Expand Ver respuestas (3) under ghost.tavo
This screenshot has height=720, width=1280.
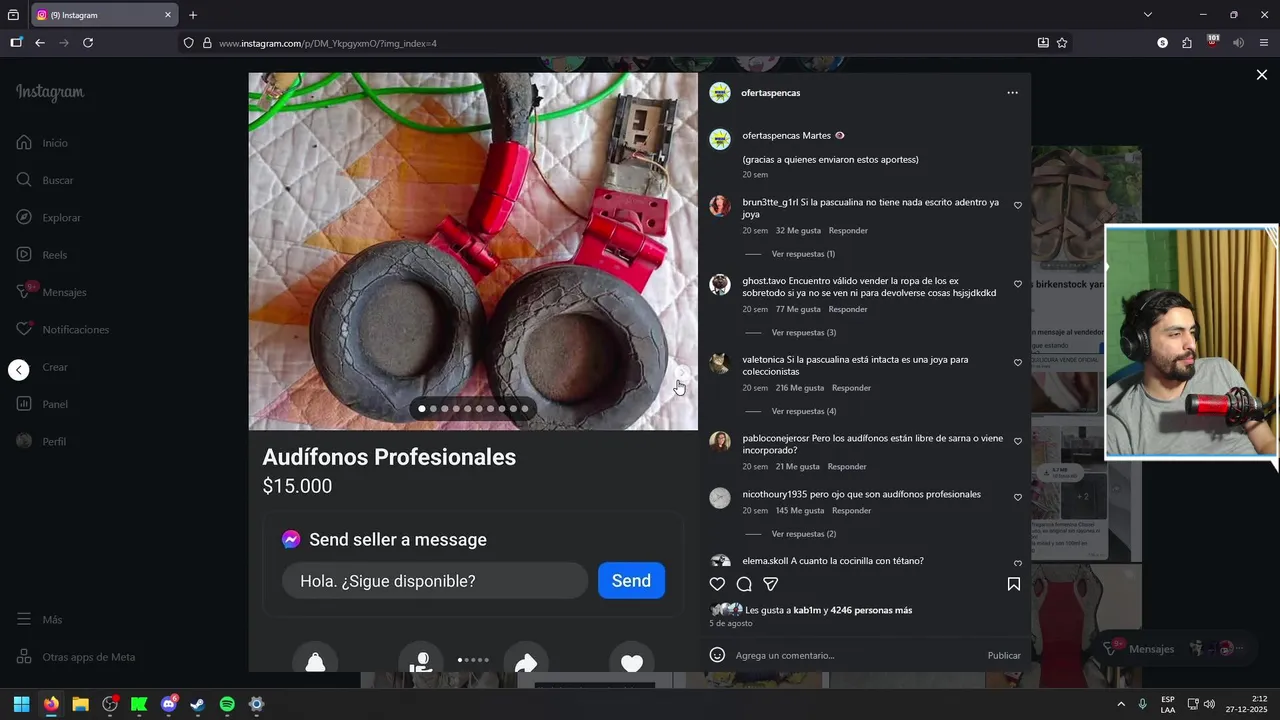click(x=803, y=333)
